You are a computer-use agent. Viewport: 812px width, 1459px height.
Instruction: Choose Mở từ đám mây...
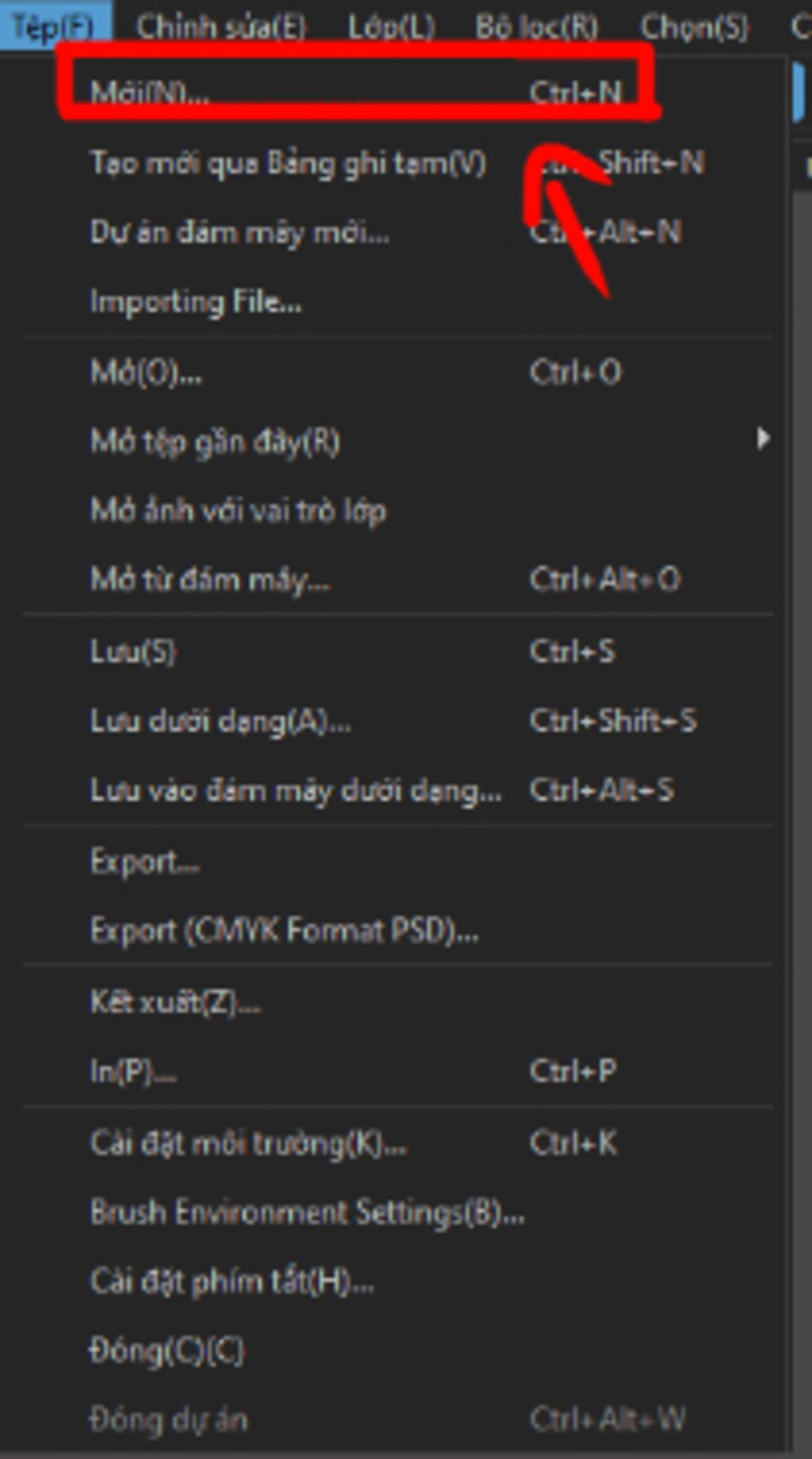click(210, 580)
